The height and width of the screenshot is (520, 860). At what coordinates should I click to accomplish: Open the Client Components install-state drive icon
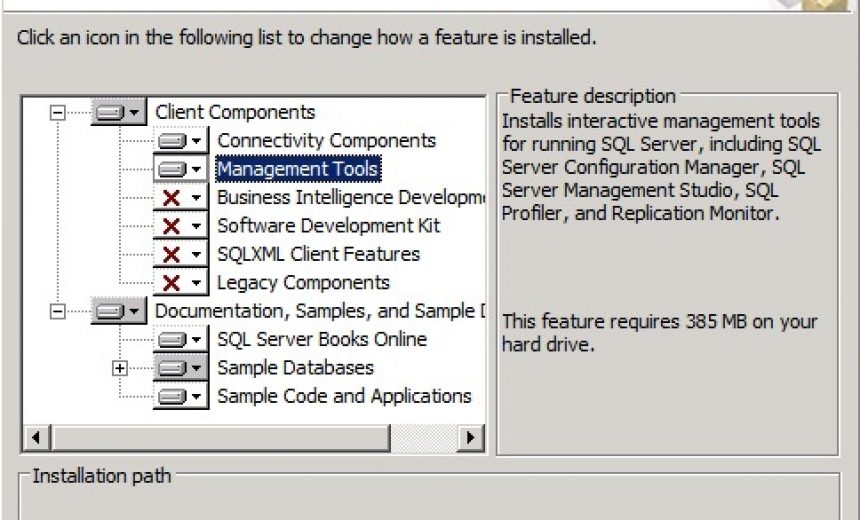tap(118, 112)
